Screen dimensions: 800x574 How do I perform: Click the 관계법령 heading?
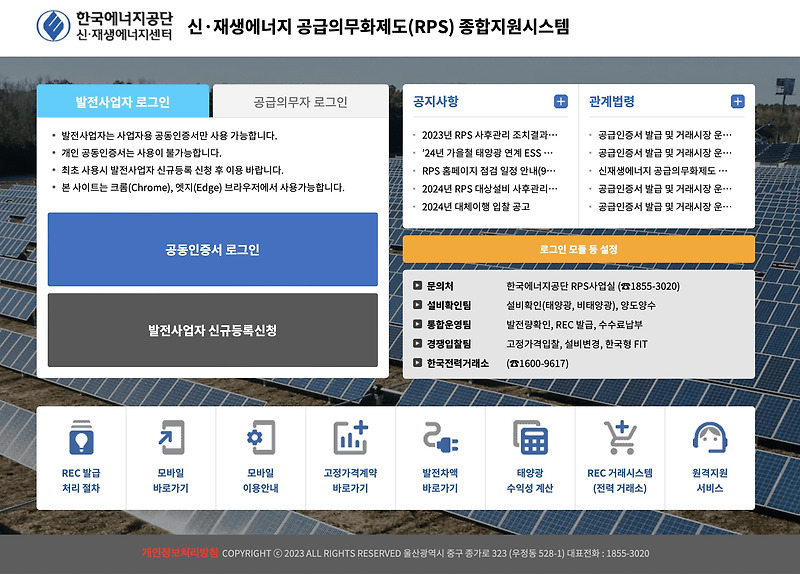pos(612,102)
